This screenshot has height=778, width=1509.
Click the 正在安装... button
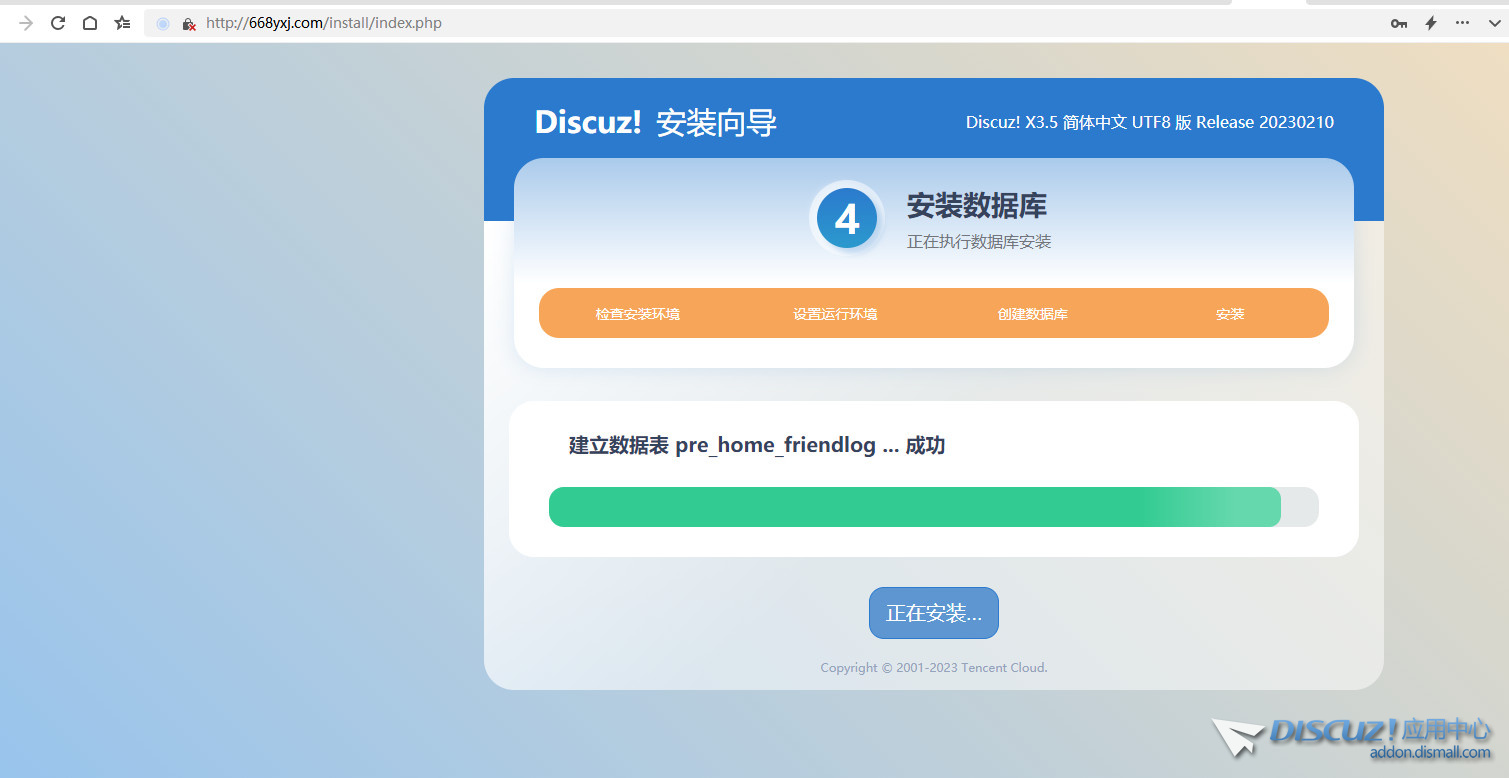(933, 612)
